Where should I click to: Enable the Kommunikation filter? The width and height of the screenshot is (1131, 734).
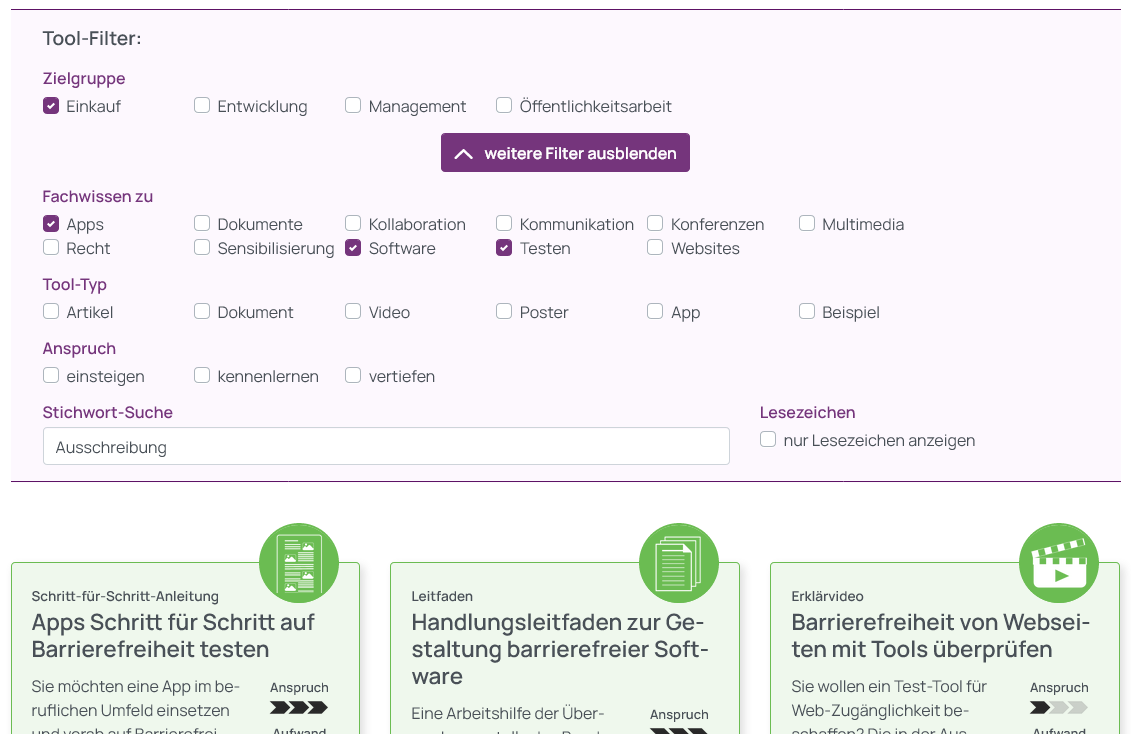tap(504, 223)
